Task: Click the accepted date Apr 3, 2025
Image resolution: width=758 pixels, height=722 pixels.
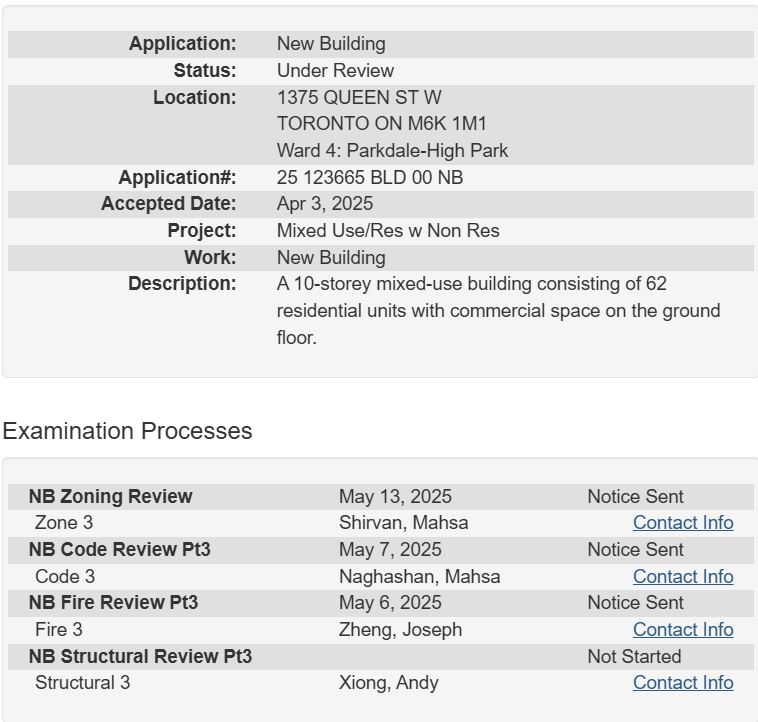Action: 325,204
